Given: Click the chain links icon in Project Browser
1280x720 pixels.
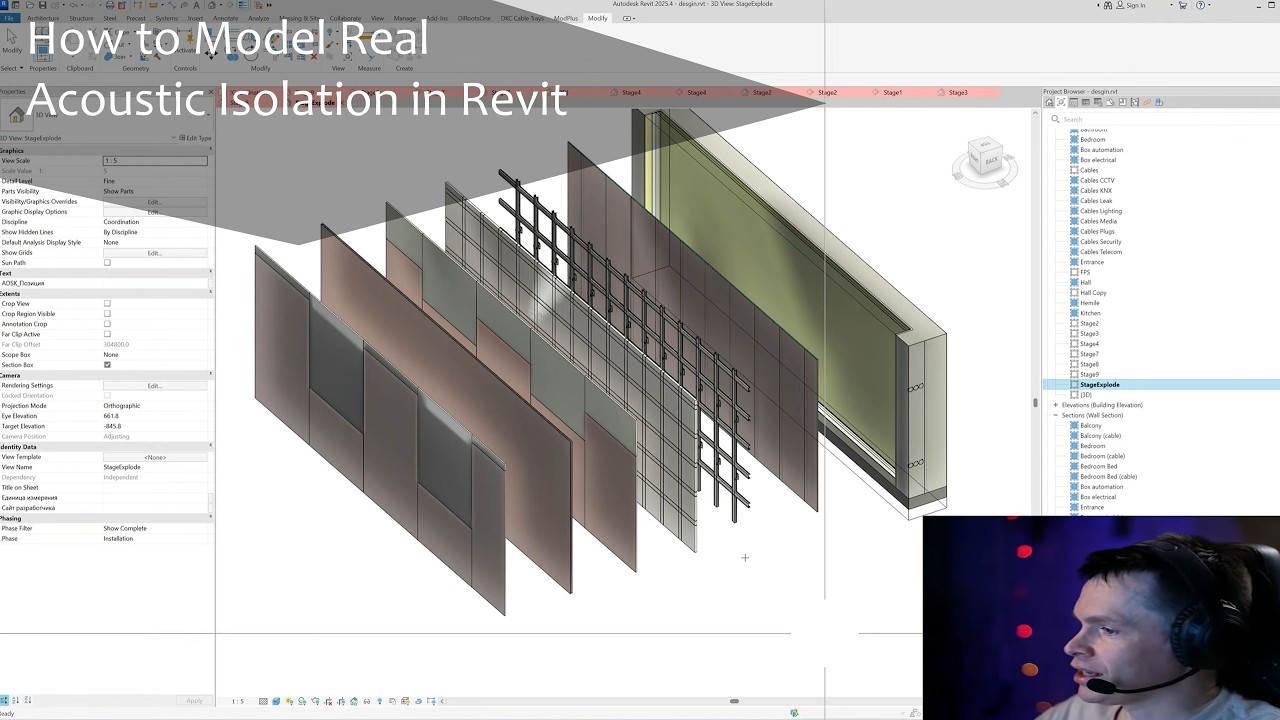Looking at the screenshot, I should [1147, 102].
